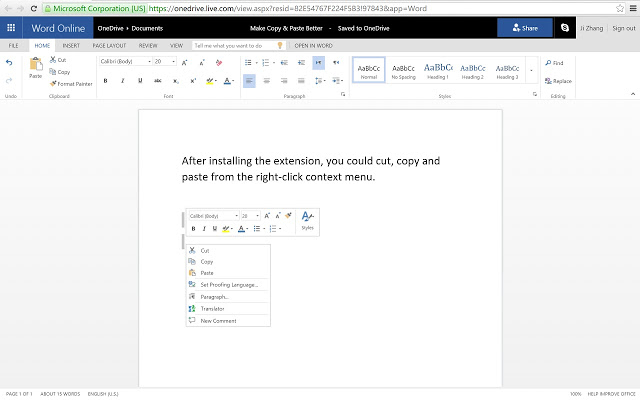Increase indent in the Paragraph group
The width and height of the screenshot is (640, 400).
pos(301,62)
